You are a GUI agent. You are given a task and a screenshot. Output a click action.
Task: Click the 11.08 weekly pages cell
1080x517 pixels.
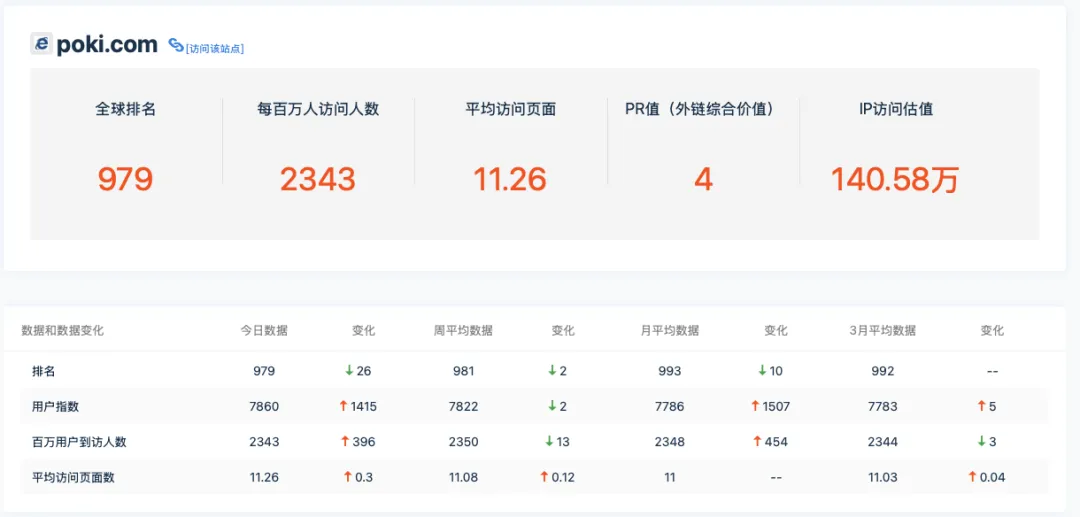[x=464, y=477]
